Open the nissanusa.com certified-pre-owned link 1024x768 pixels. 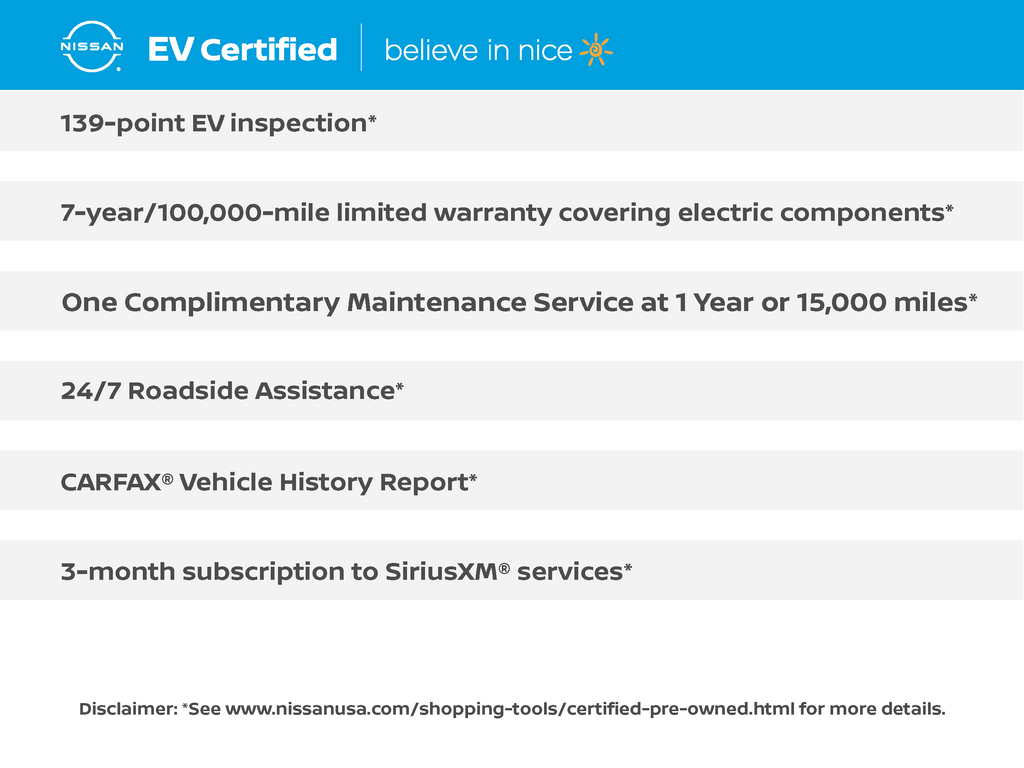510,709
